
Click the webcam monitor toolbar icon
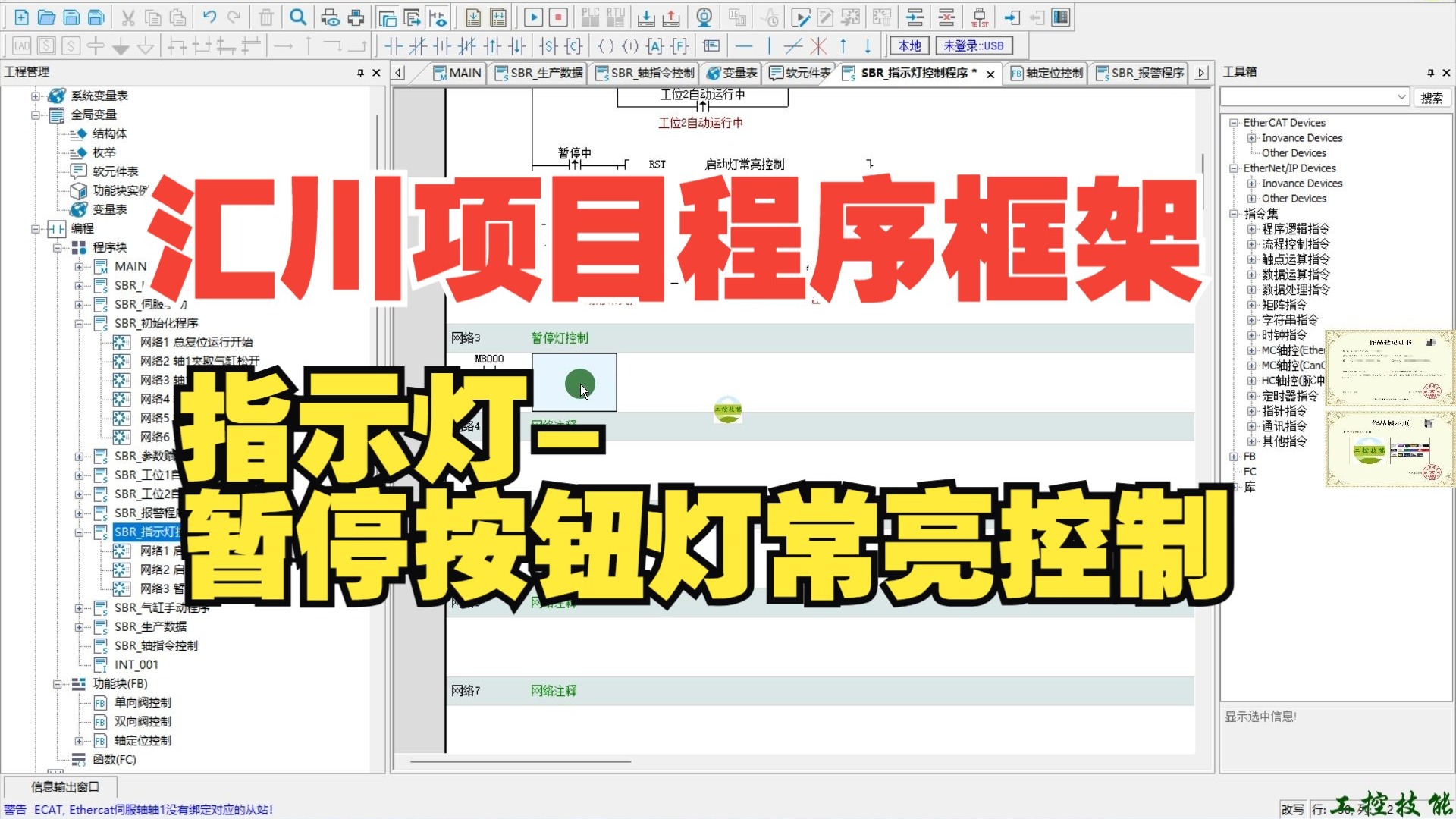coord(704,17)
